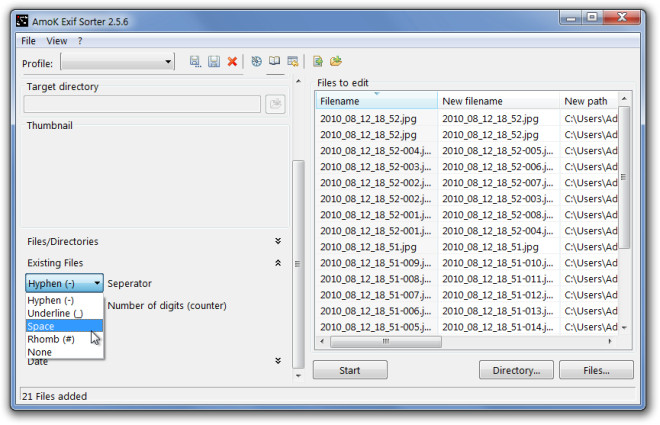Image resolution: width=660 pixels, height=425 pixels.
Task: Sort by the Filename column header
Action: (x=376, y=101)
